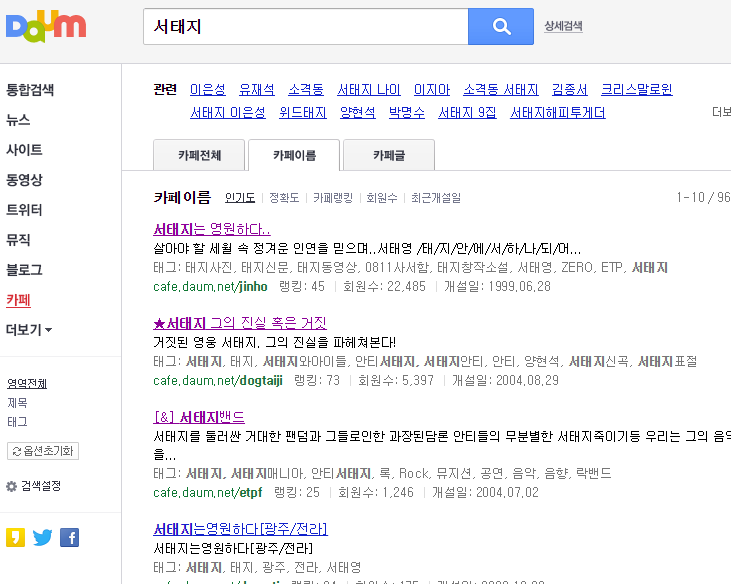Open result [&] 서태지밴드
The height and width of the screenshot is (584, 731).
coord(199,417)
